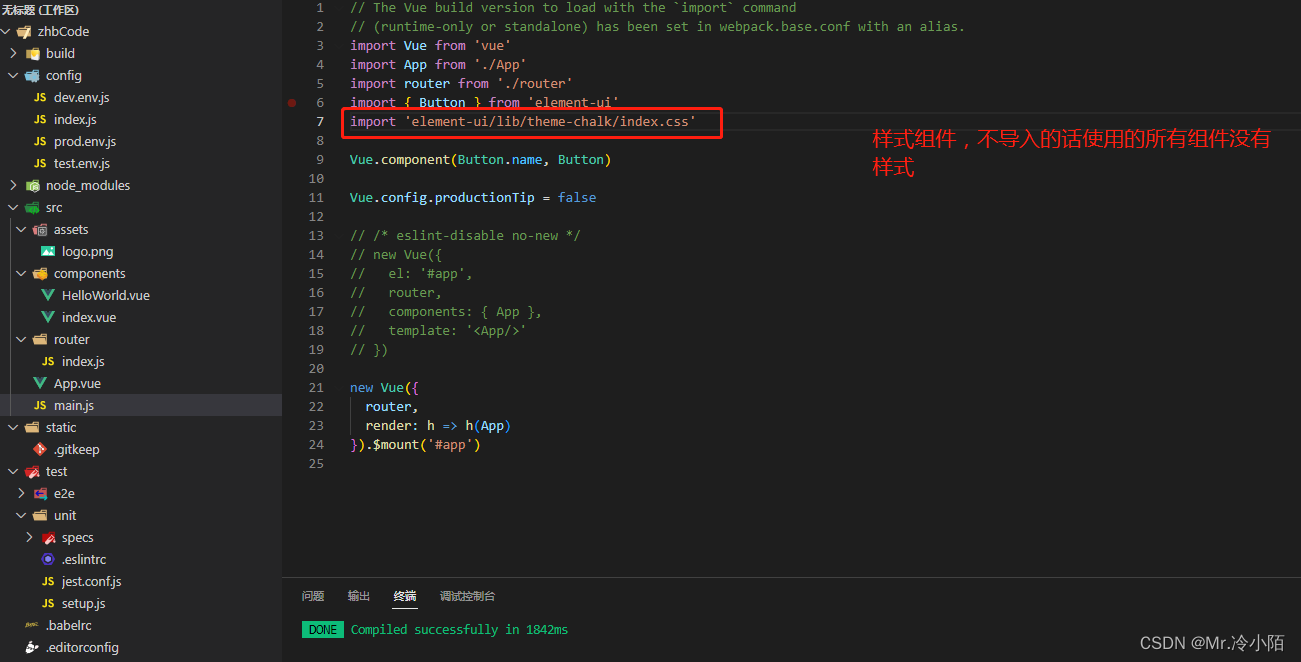
Task: Click the node_modules folder icon
Action: pos(32,185)
